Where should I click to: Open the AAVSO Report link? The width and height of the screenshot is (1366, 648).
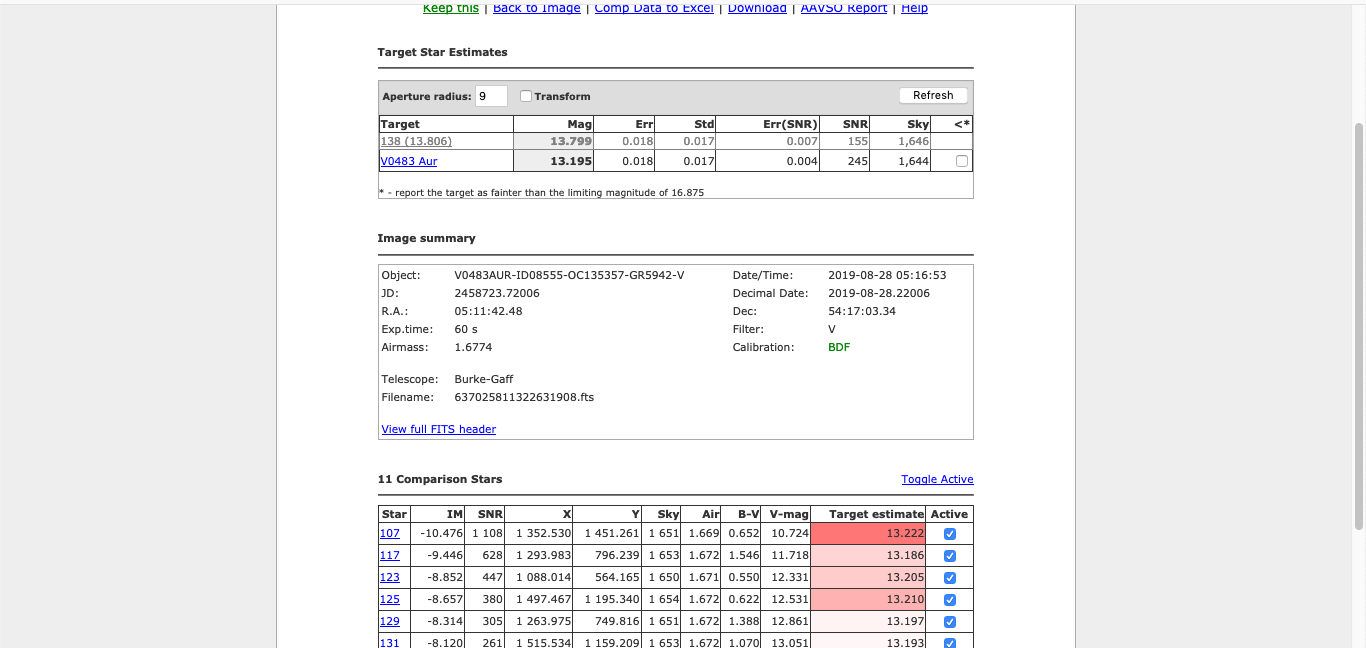(844, 8)
